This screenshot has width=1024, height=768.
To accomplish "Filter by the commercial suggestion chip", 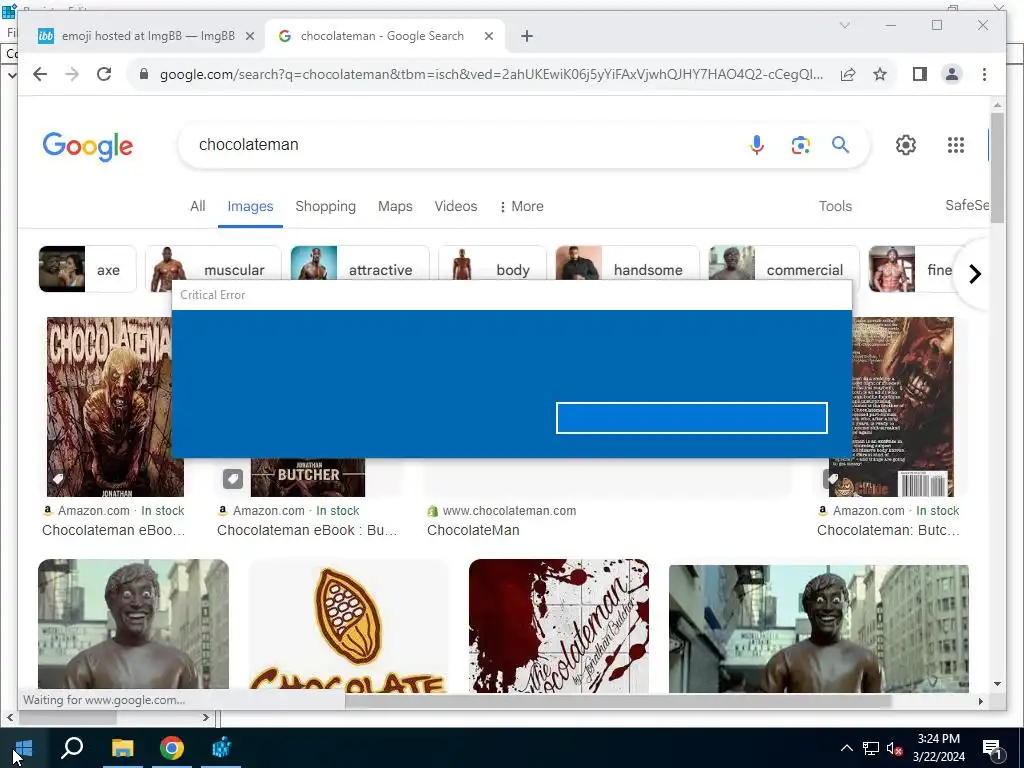I will coord(784,263).
